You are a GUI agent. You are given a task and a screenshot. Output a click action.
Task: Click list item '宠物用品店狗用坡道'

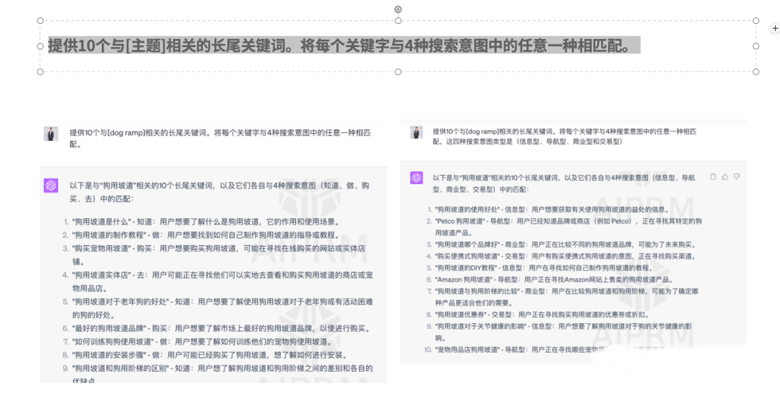point(550,350)
